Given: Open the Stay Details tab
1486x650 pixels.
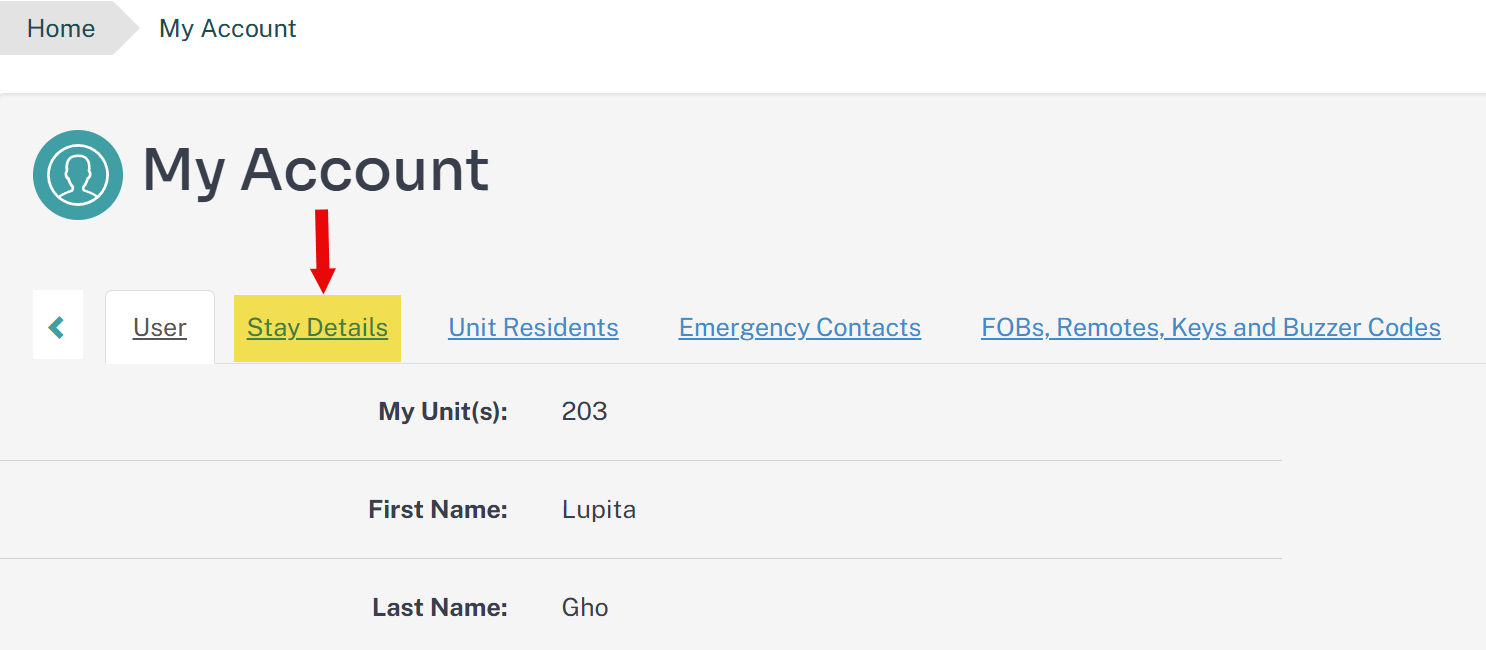Looking at the screenshot, I should click(x=317, y=328).
